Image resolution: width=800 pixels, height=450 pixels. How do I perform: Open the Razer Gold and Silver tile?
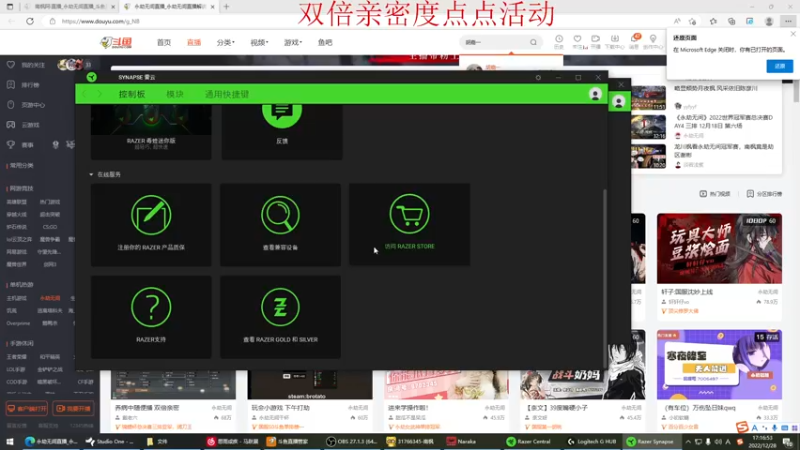(280, 317)
